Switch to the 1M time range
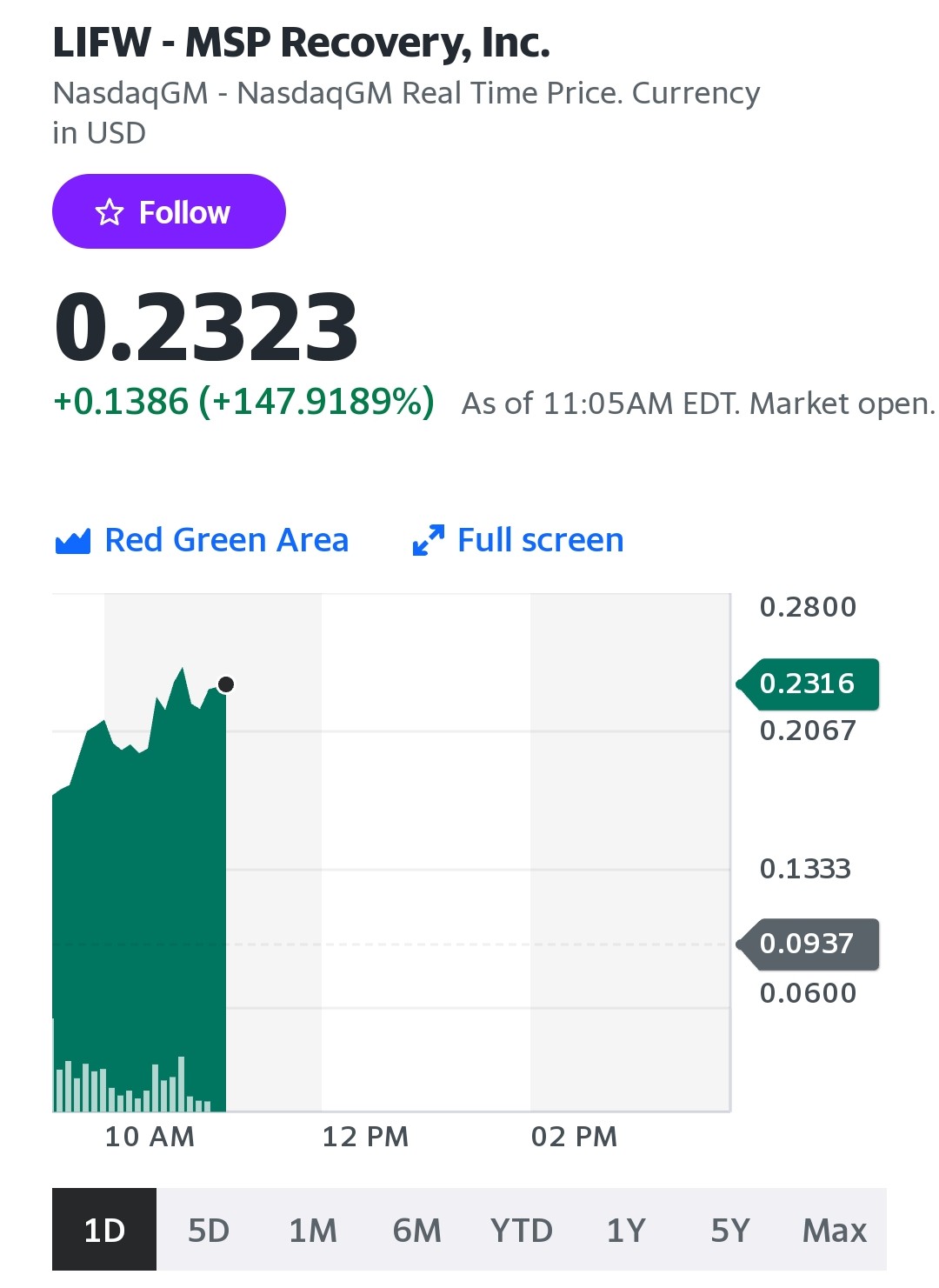The width and height of the screenshot is (939, 1288). pyautogui.click(x=313, y=1230)
